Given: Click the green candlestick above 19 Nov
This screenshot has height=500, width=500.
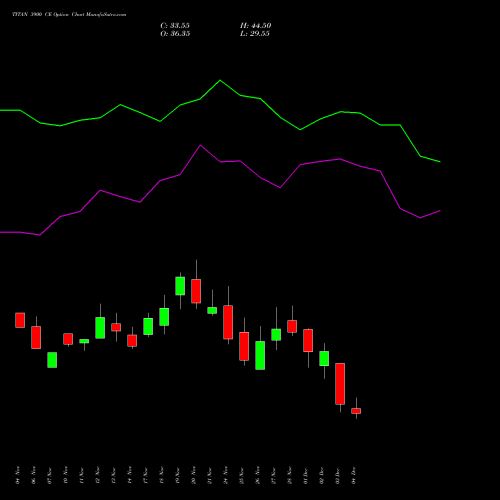Looking at the screenshot, I should 180,286.
